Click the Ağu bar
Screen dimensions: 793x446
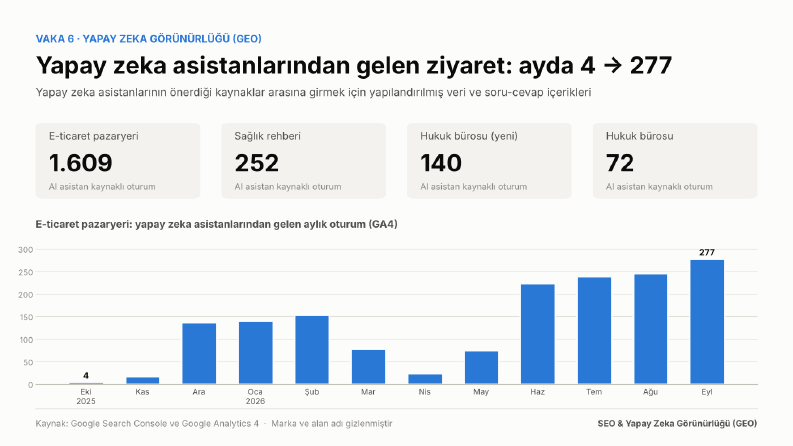point(650,330)
